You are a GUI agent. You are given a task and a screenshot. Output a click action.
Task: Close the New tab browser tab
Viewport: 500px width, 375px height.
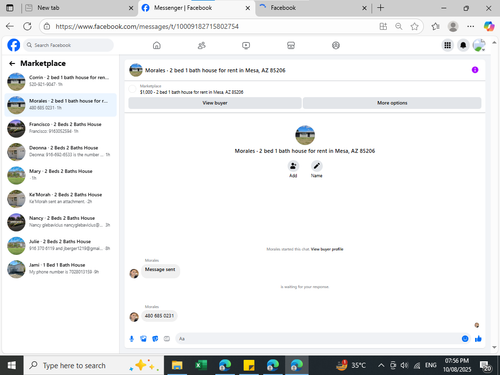[x=131, y=8]
